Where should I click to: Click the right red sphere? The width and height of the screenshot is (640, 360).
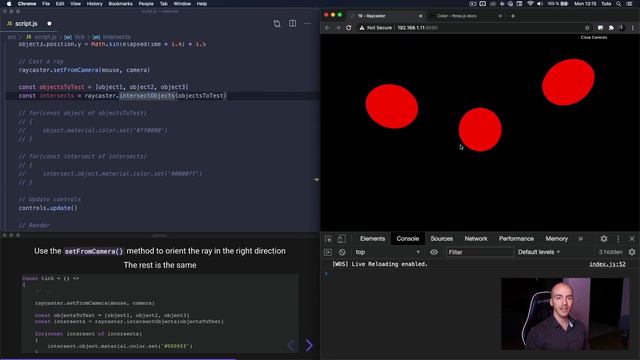[568, 82]
